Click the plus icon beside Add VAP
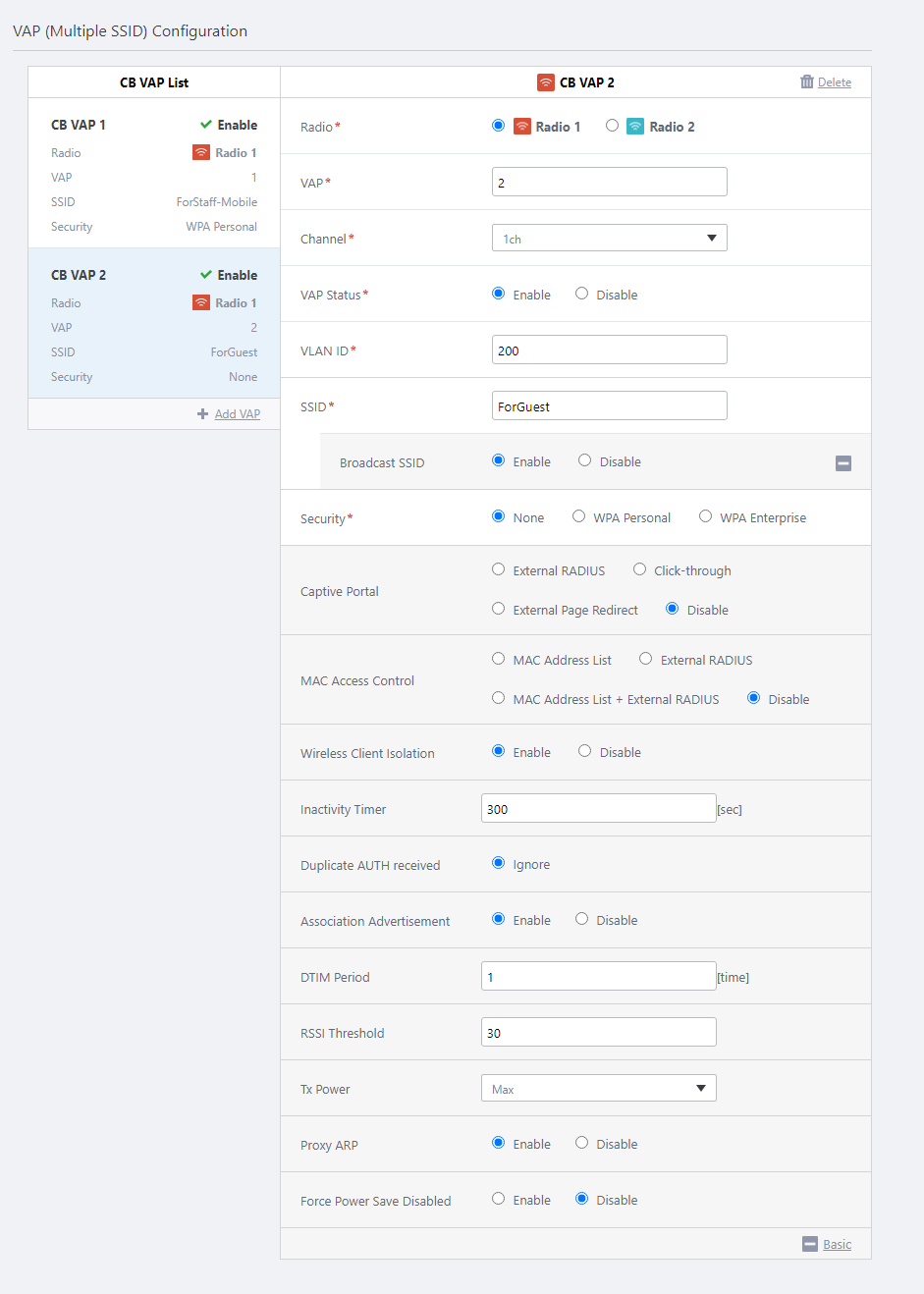 point(202,414)
